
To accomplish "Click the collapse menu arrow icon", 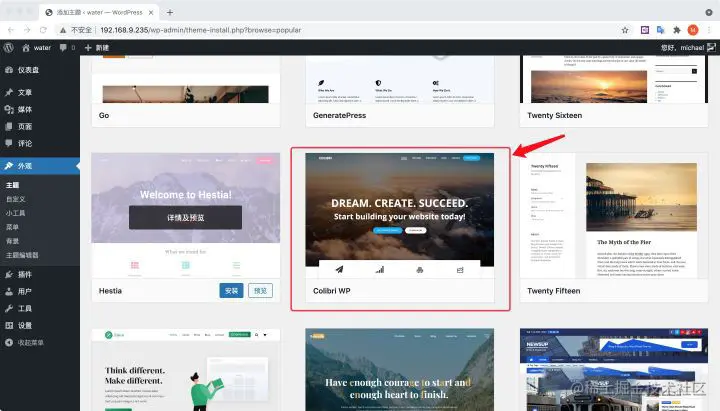I will [x=9, y=342].
